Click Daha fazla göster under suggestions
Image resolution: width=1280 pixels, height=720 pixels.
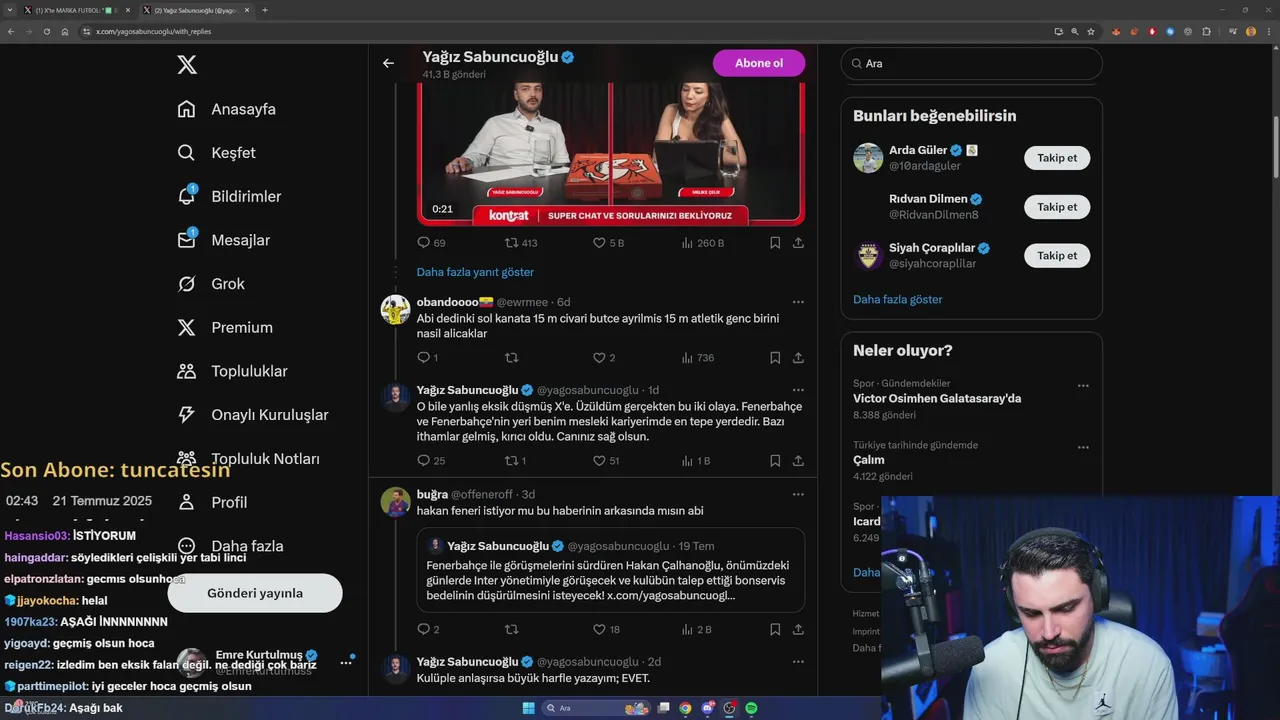[x=897, y=299]
